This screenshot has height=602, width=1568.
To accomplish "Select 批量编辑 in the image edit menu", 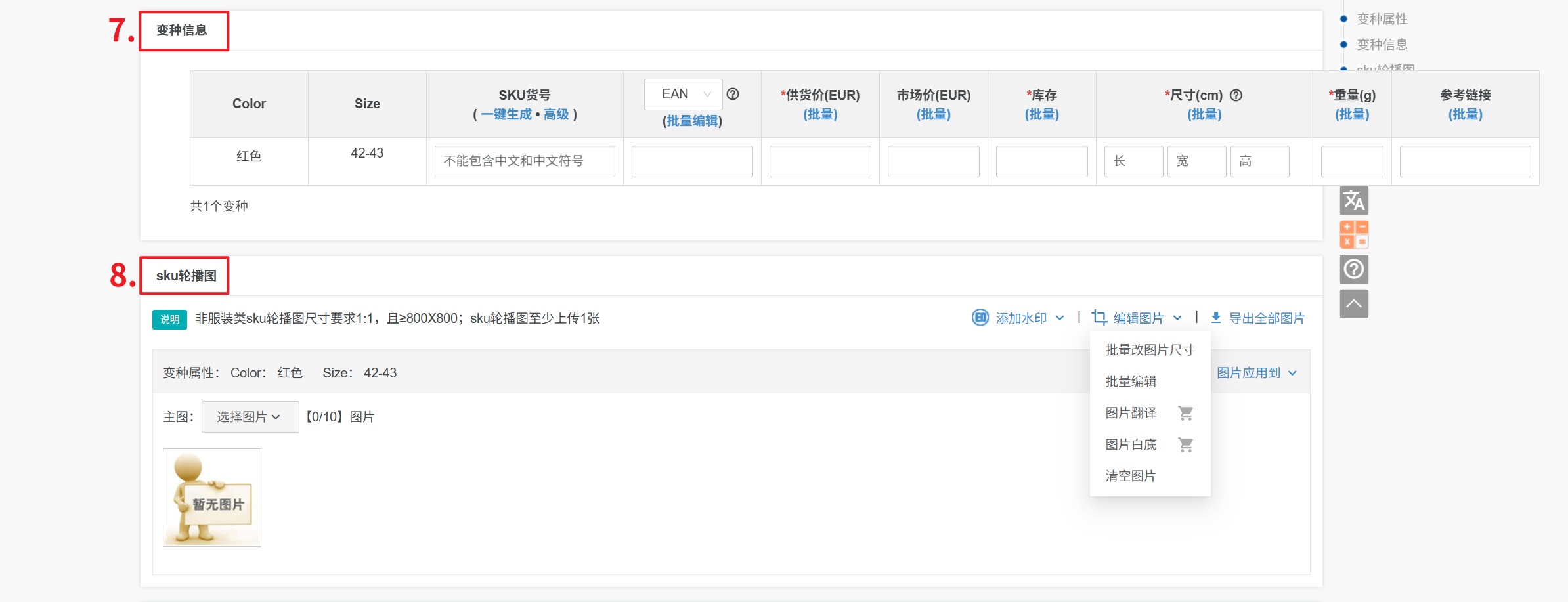I will click(1130, 381).
